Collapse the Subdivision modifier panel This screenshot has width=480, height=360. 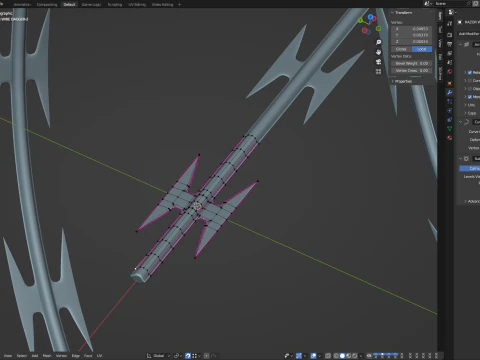click(460, 159)
